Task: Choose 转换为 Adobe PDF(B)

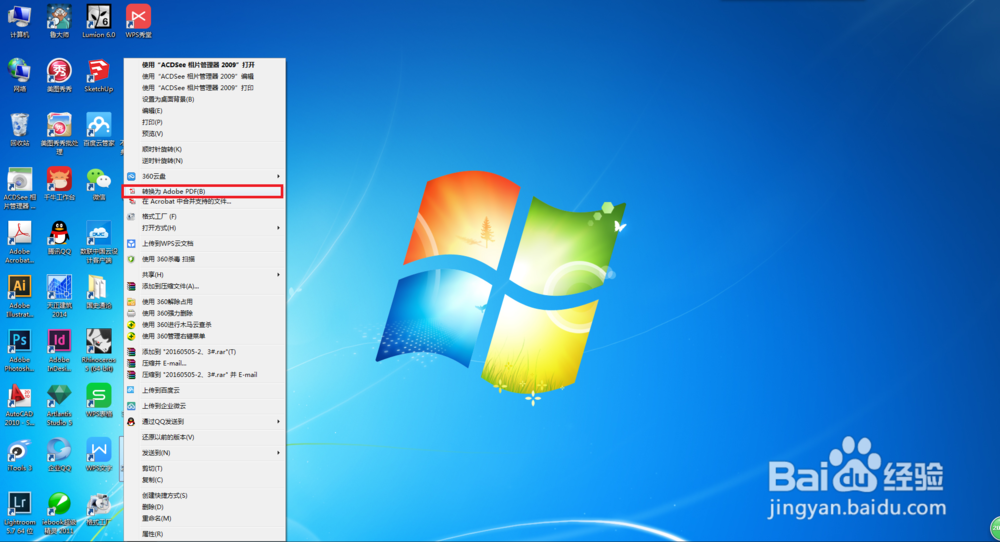Action: pyautogui.click(x=202, y=191)
